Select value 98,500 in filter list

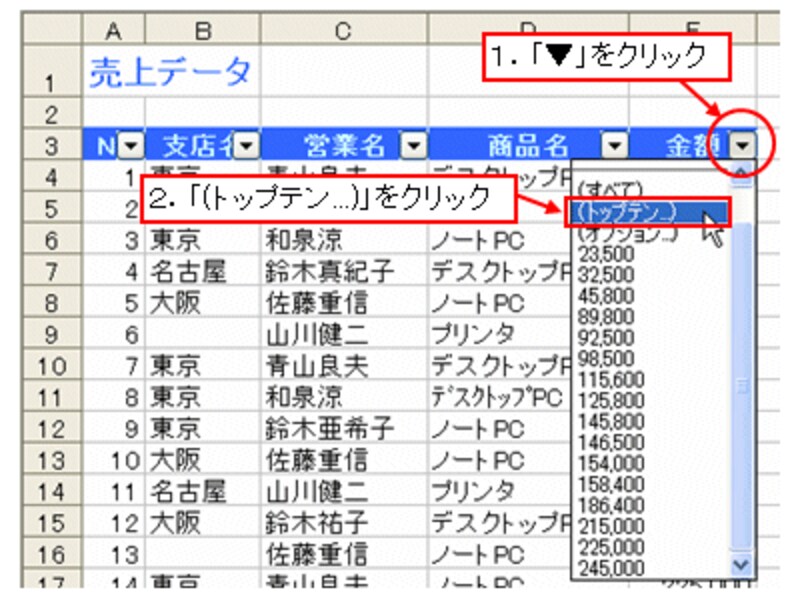coord(606,358)
